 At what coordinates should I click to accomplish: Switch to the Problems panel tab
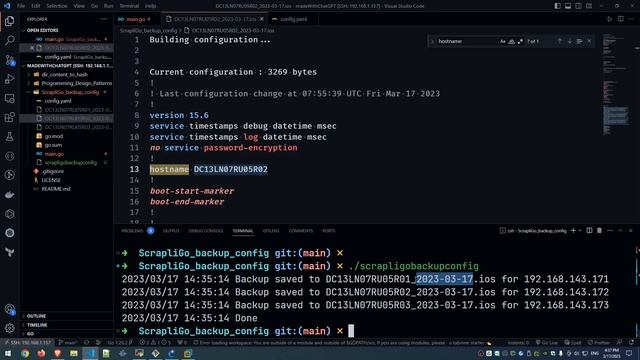(132, 231)
